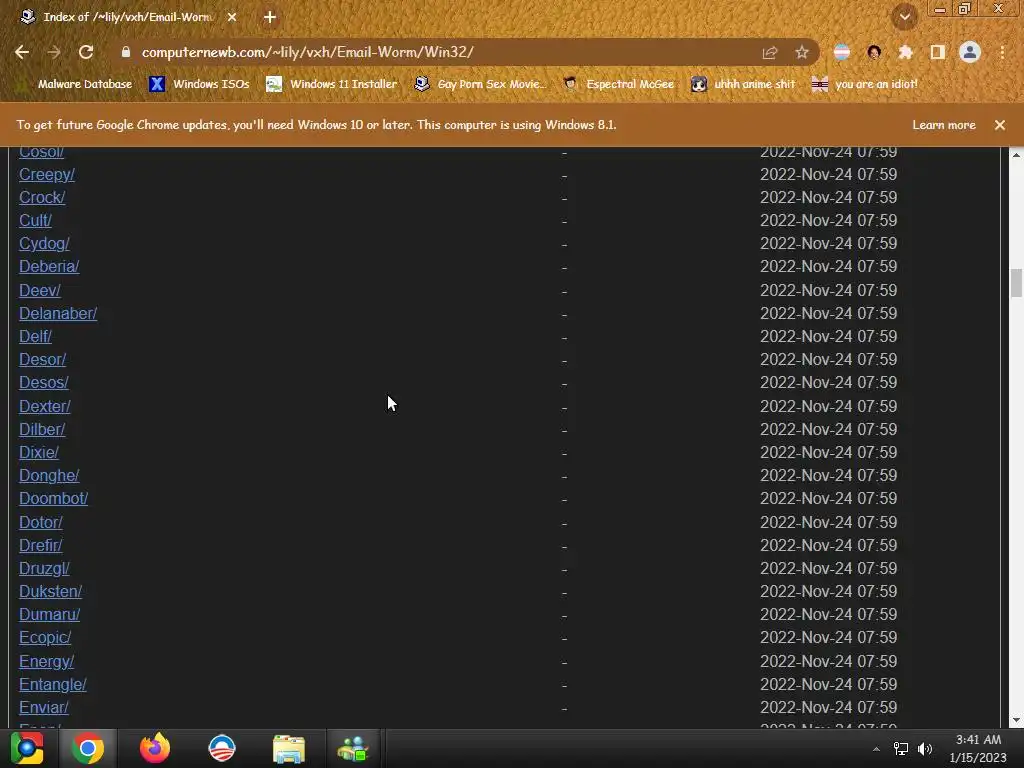
Task: Open the Delanaber/ directory link
Action: [58, 314]
